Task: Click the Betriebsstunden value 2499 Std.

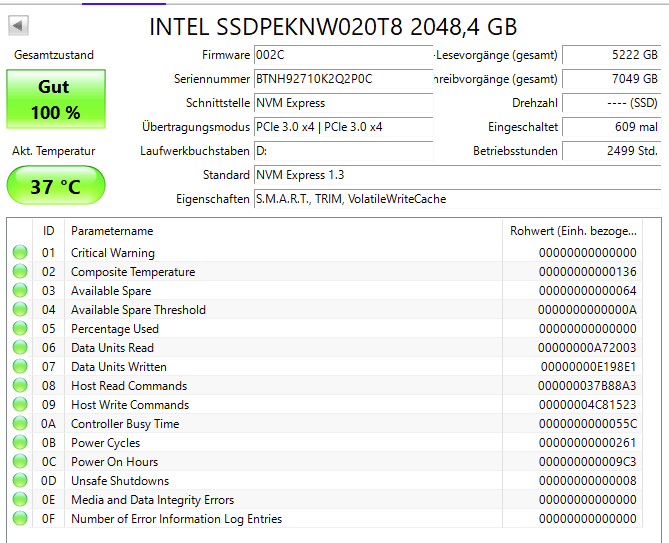Action: pos(610,151)
